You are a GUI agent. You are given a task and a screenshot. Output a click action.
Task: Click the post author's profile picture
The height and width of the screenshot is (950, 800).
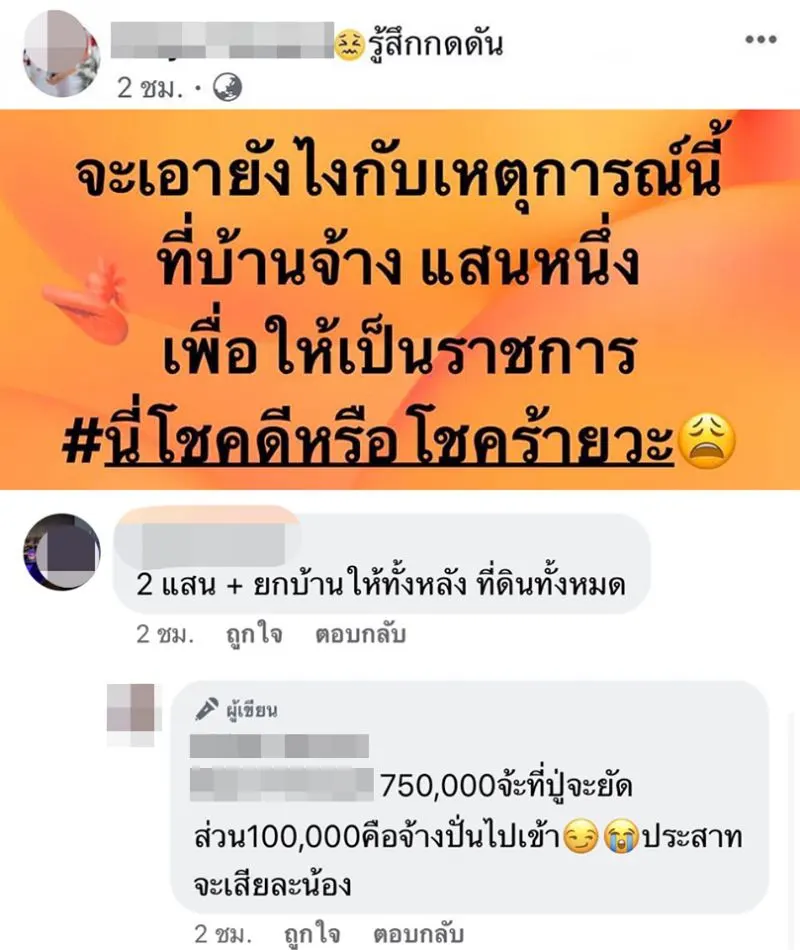(x=62, y=53)
